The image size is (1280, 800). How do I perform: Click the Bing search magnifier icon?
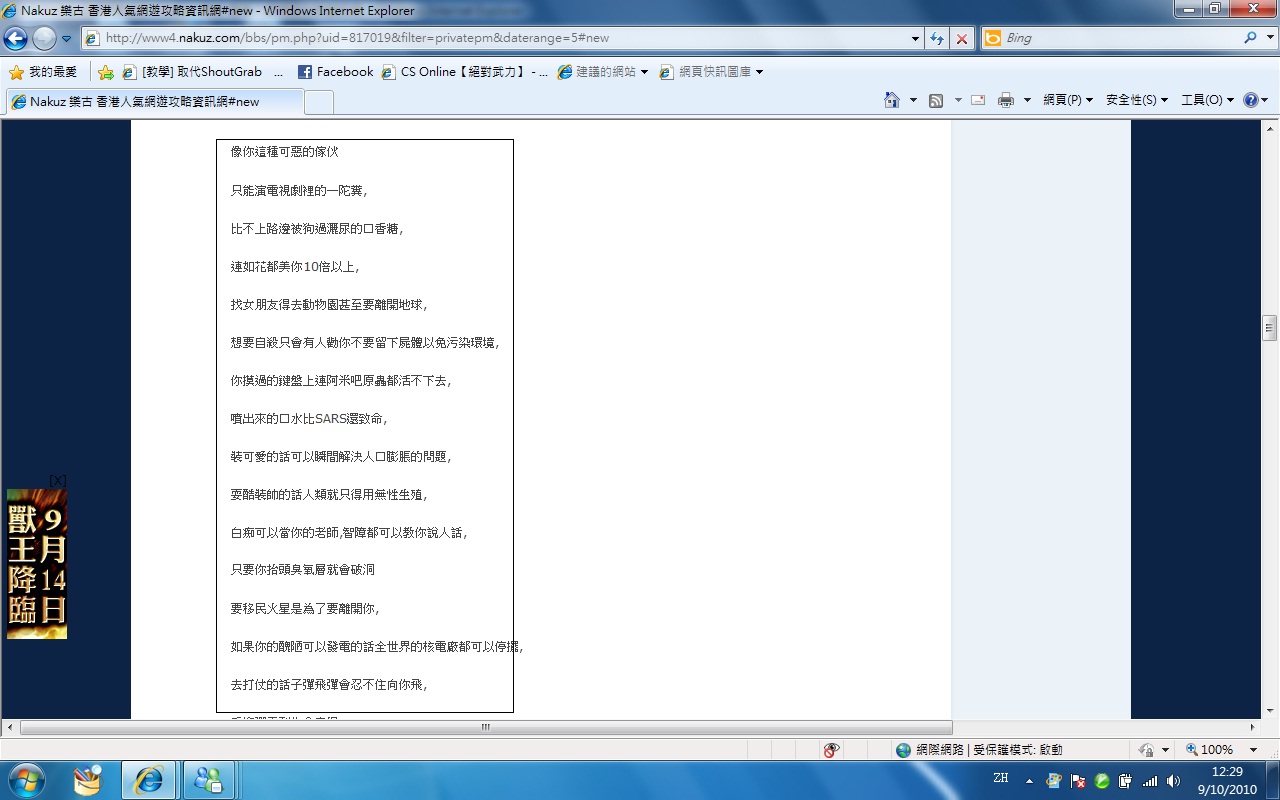click(x=1251, y=38)
